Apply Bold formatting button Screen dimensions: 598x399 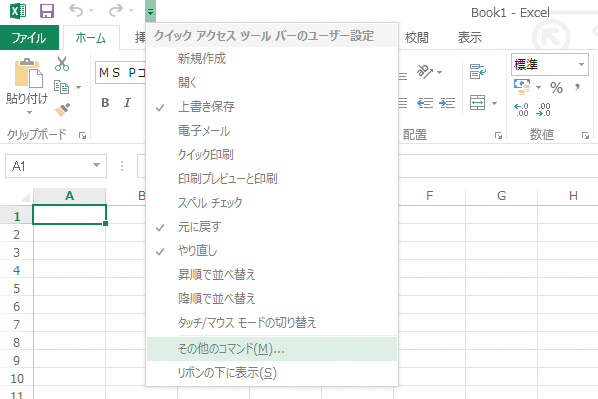[105, 103]
